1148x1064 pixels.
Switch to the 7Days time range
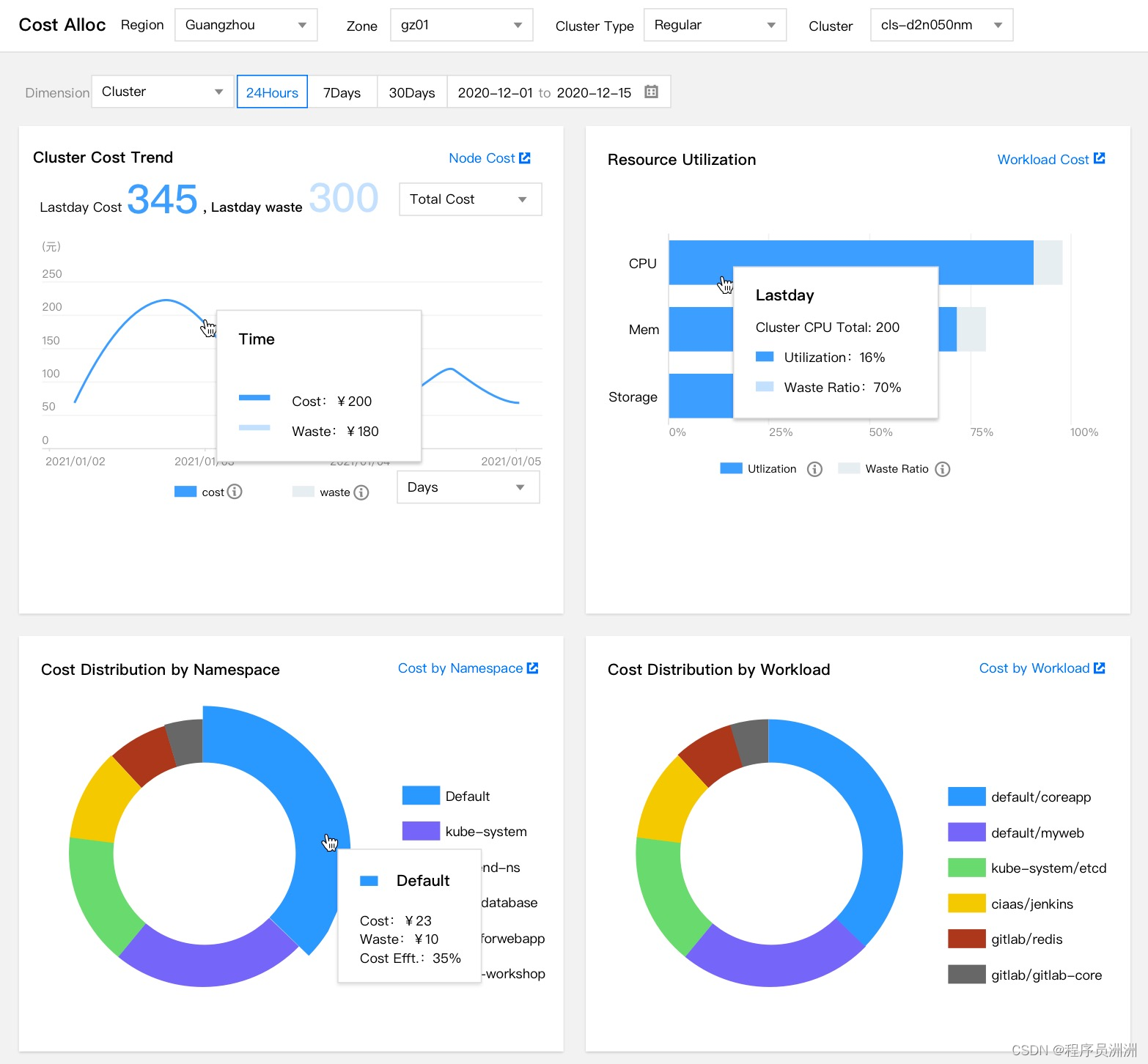(342, 92)
